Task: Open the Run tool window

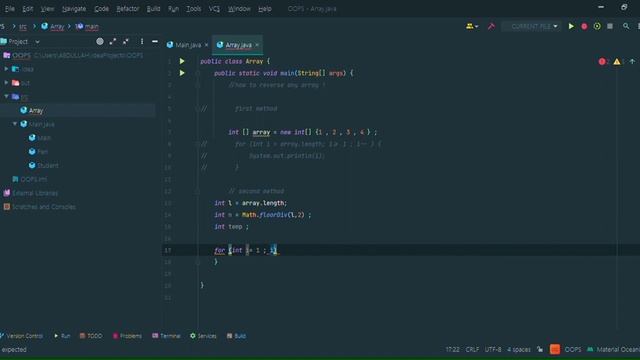Action: click(62, 336)
